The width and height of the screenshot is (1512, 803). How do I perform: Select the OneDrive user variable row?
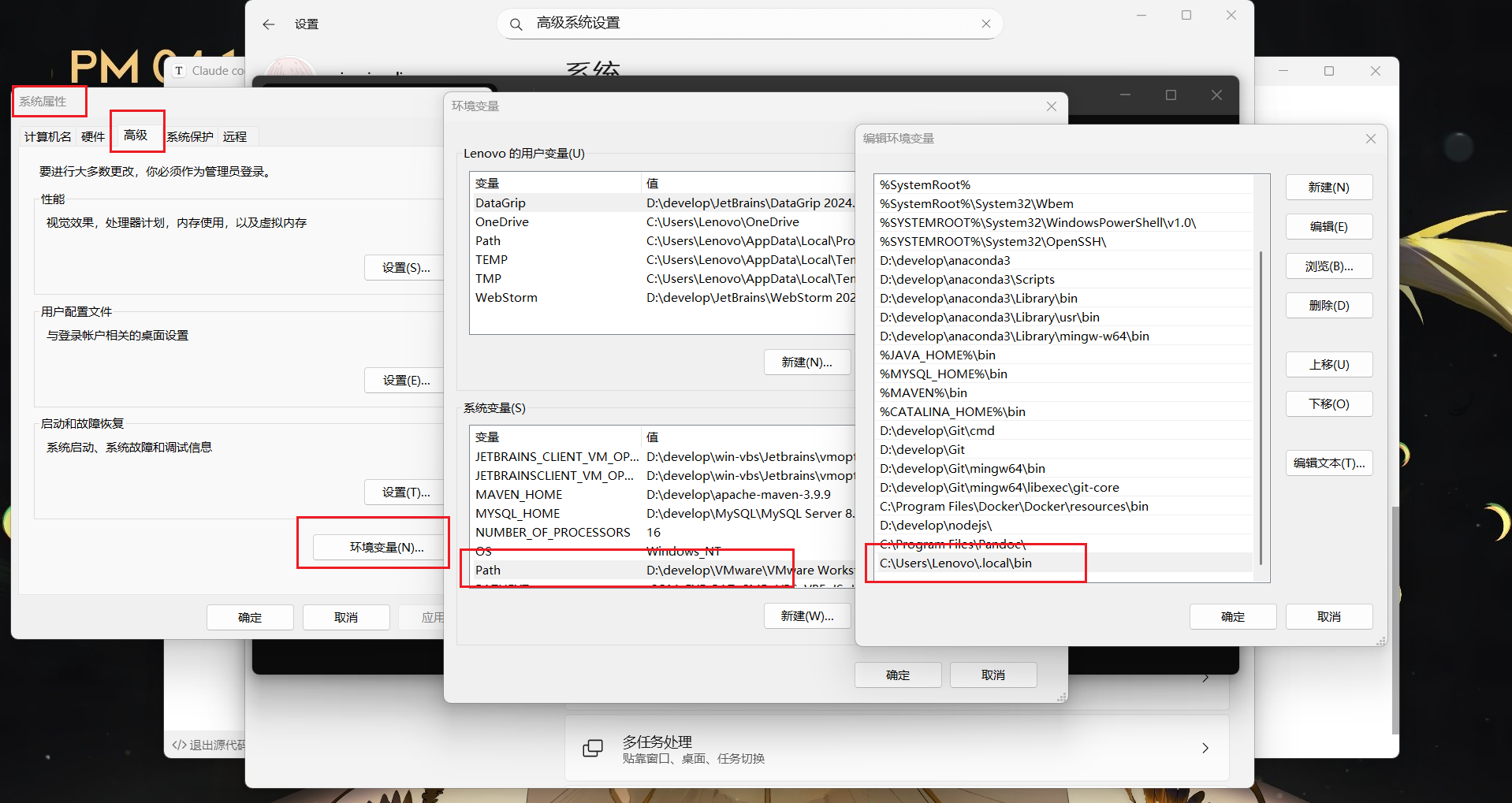point(664,222)
